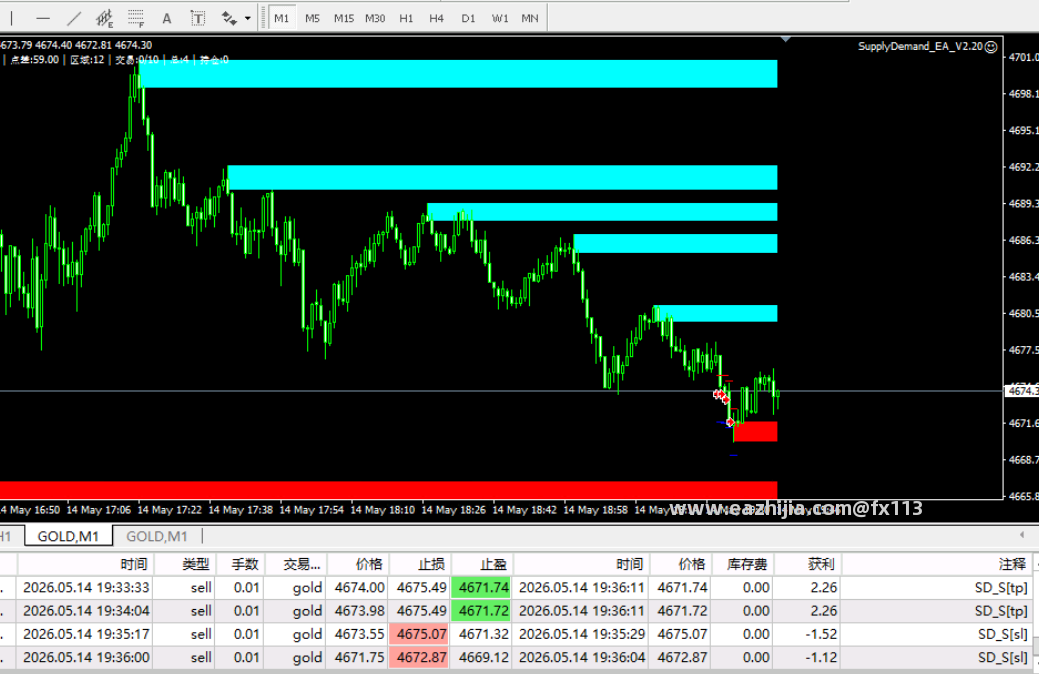Open the arrows tool dropdown arrow
This screenshot has width=1039, height=674.
[x=248, y=19]
